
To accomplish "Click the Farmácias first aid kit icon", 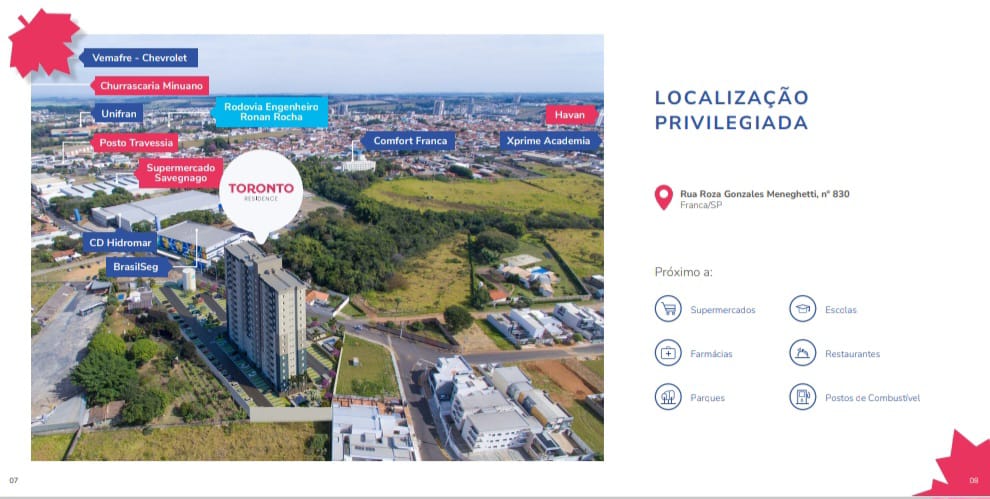I will pyautogui.click(x=668, y=352).
